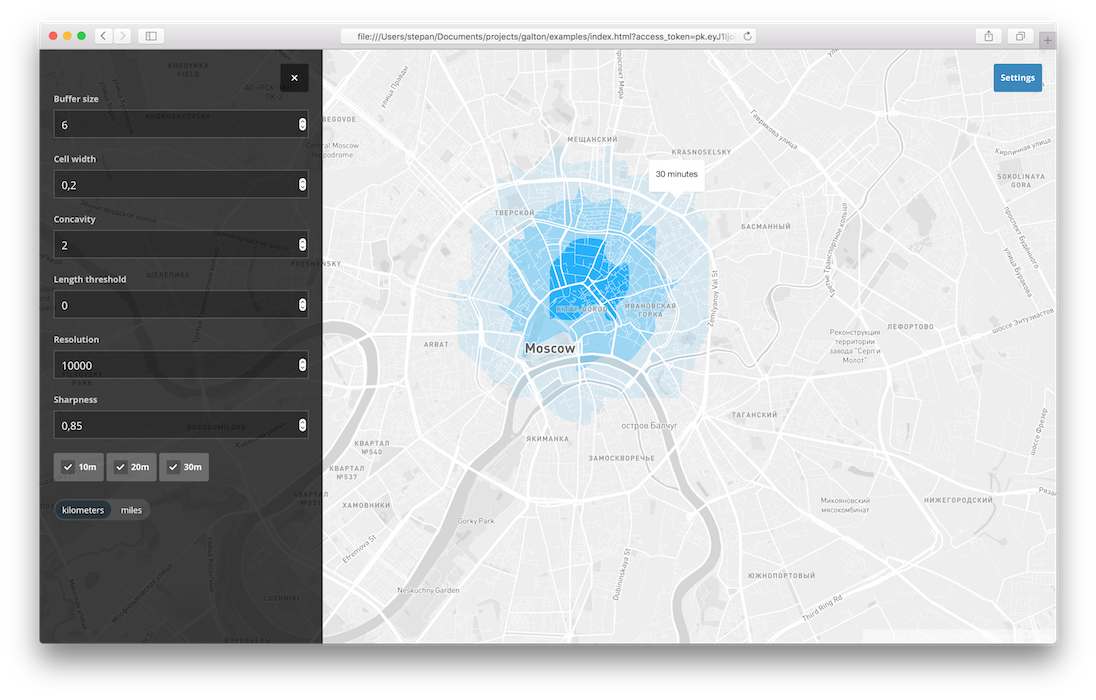This screenshot has width=1096, height=700.
Task: Open the Safari sidebar icon
Action: click(x=150, y=35)
